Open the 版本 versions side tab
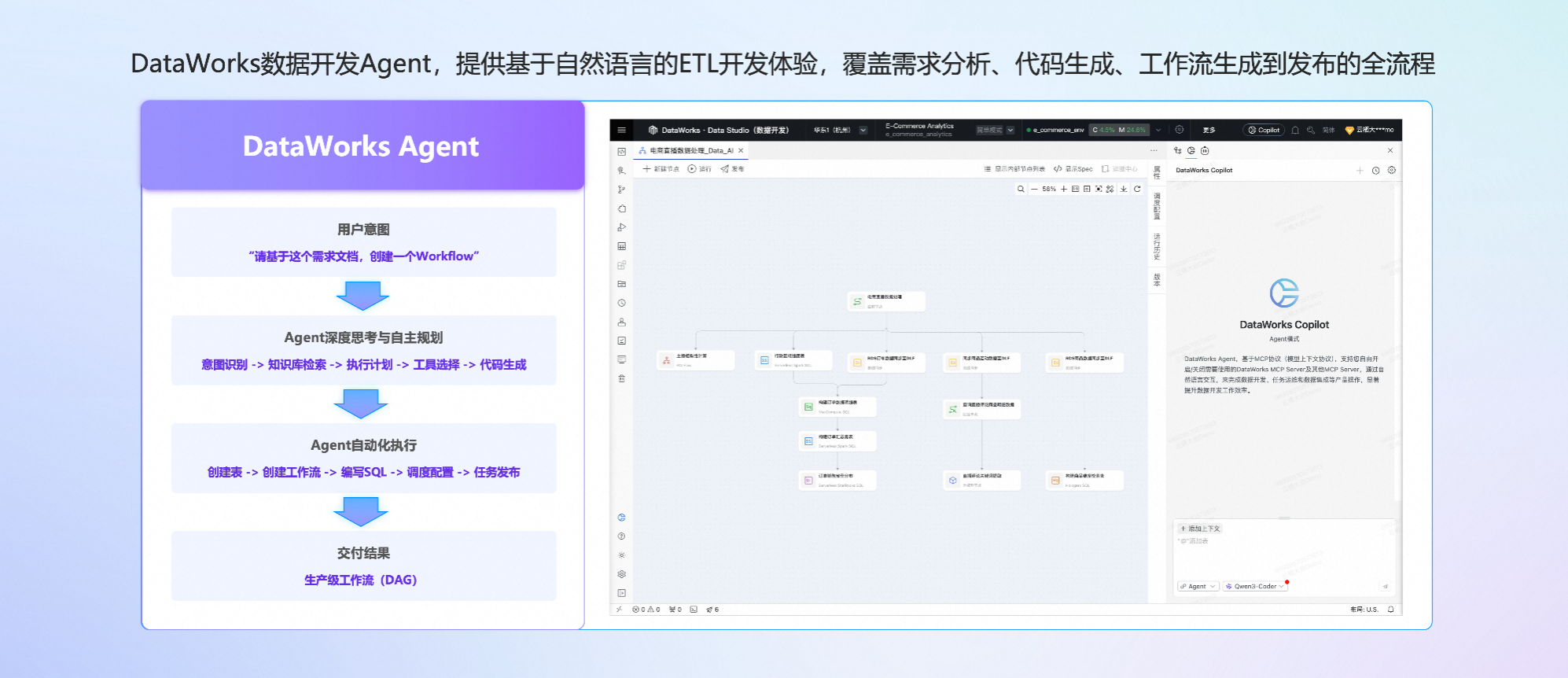This screenshot has height=678, width=1568. coord(1157,279)
